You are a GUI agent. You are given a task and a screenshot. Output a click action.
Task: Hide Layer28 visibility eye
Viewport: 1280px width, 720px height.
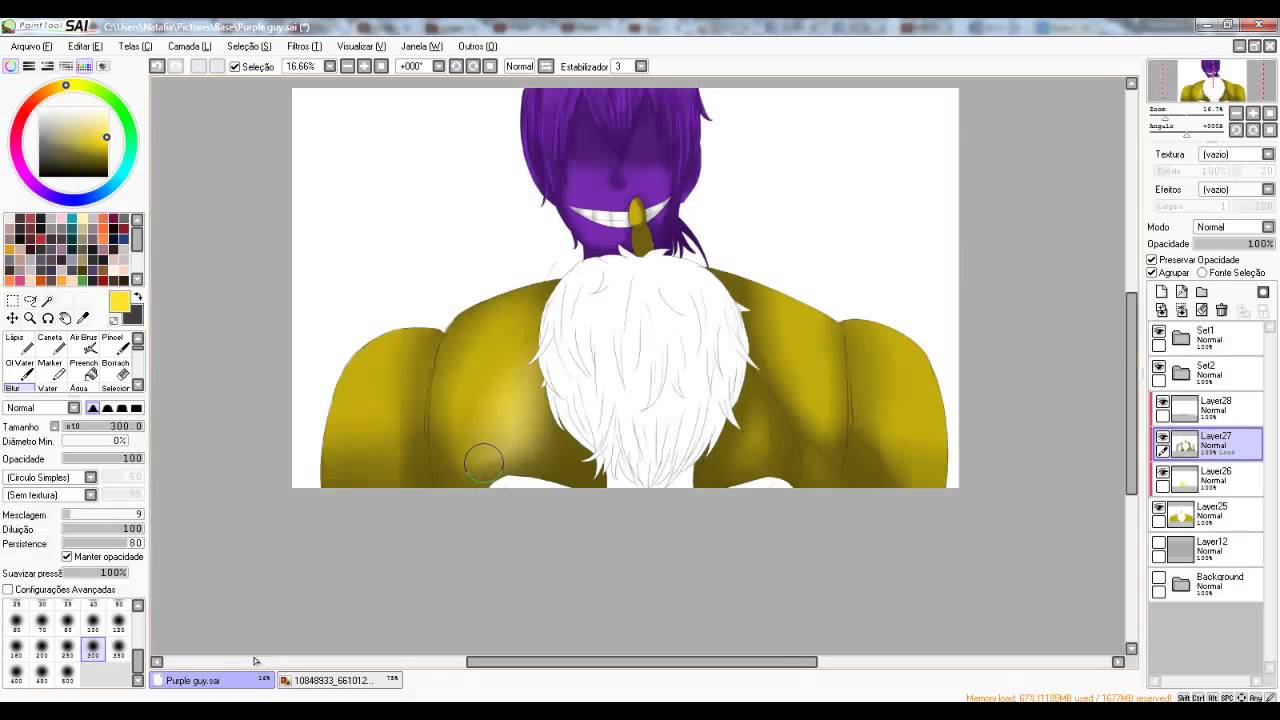pos(1163,402)
